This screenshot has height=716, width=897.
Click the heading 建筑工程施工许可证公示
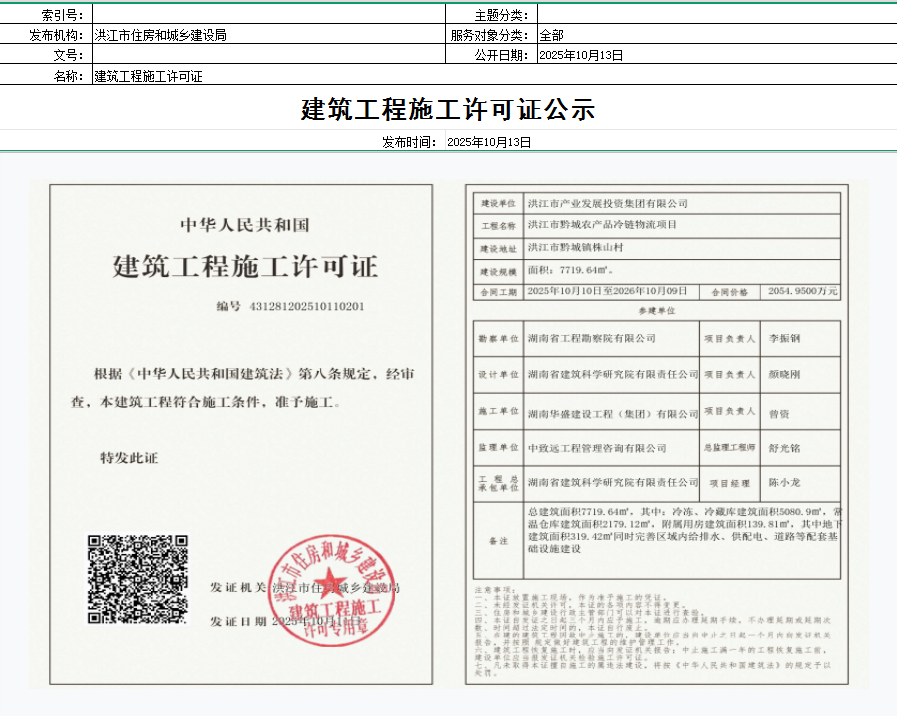click(x=448, y=109)
